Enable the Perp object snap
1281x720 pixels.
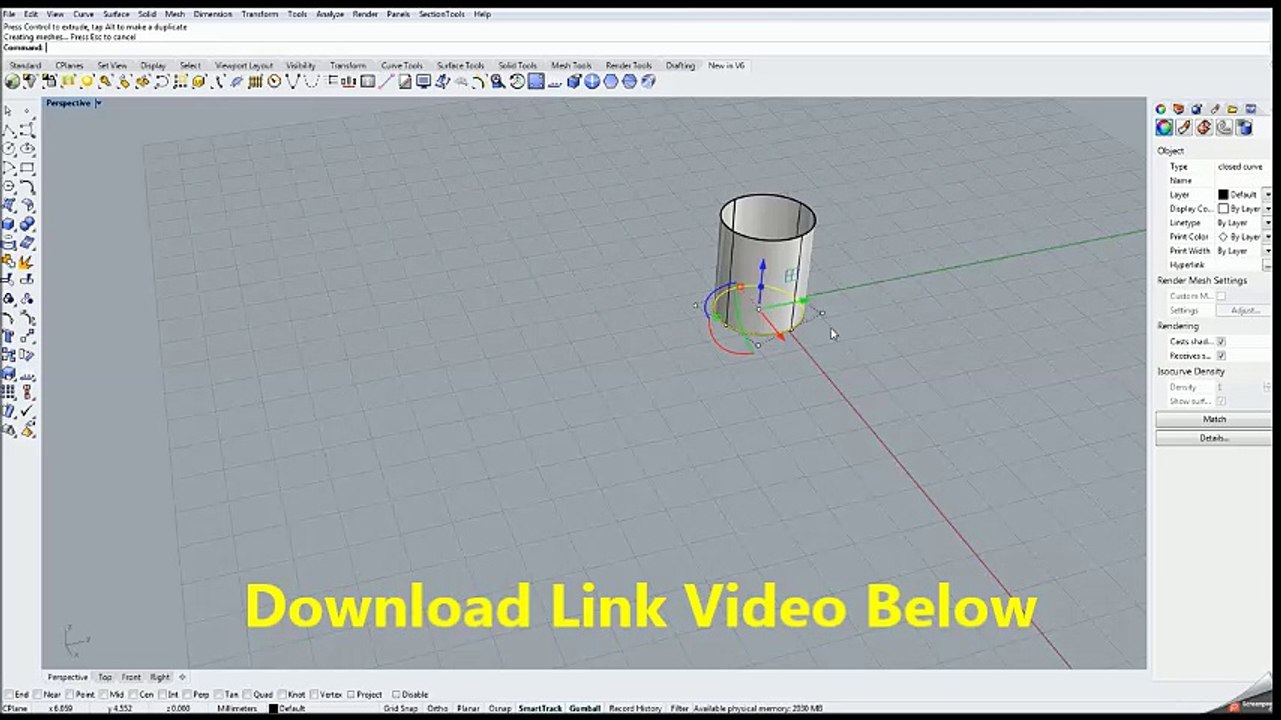[188, 694]
